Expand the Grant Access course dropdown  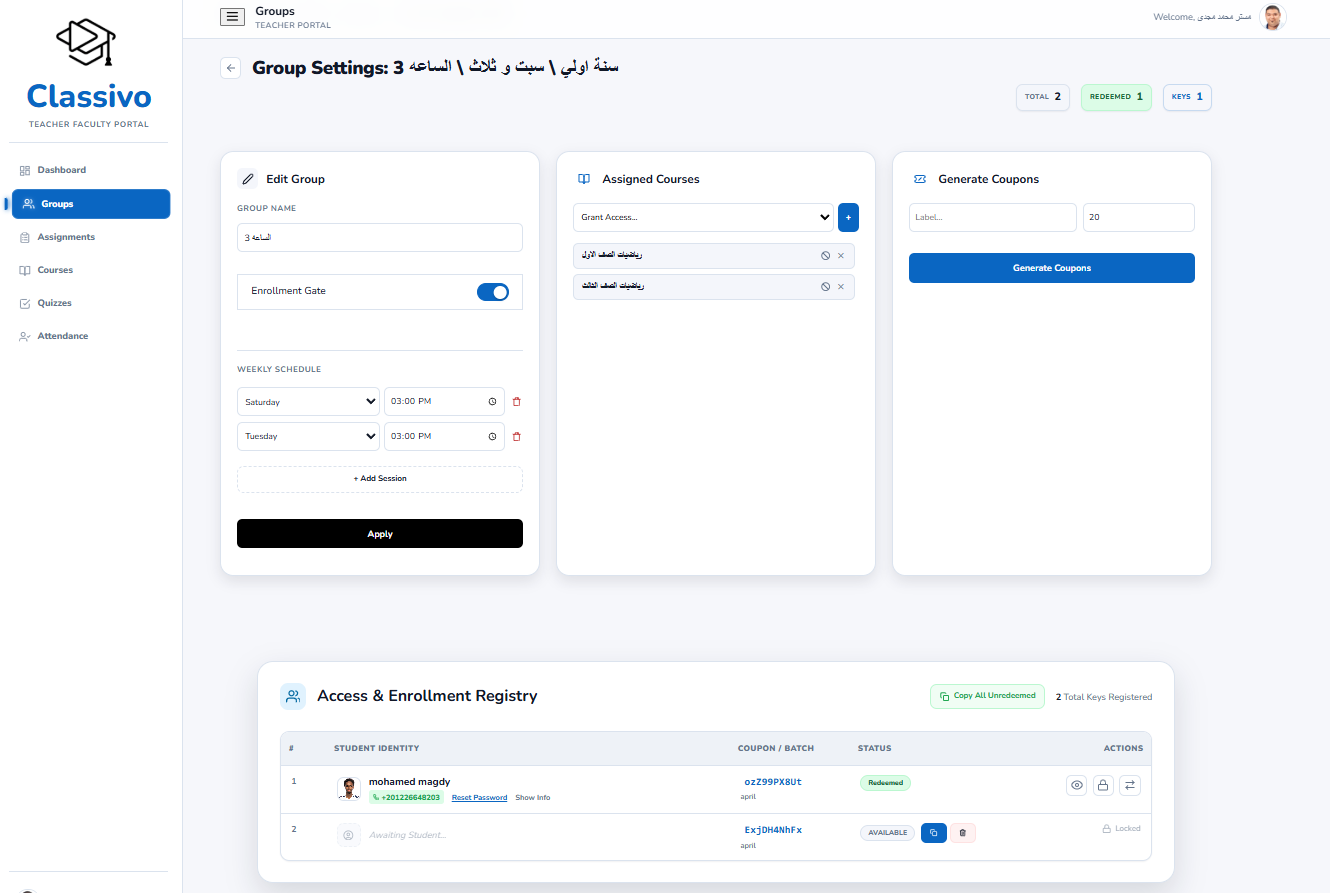point(703,217)
